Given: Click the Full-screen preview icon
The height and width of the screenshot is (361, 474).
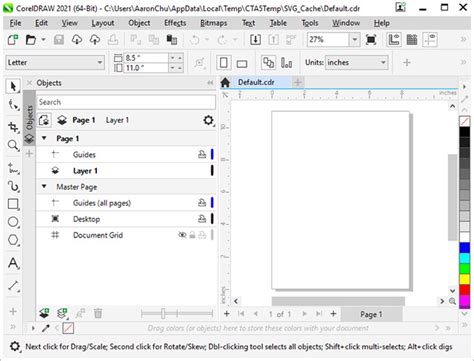Looking at the screenshot, I should pos(371,40).
